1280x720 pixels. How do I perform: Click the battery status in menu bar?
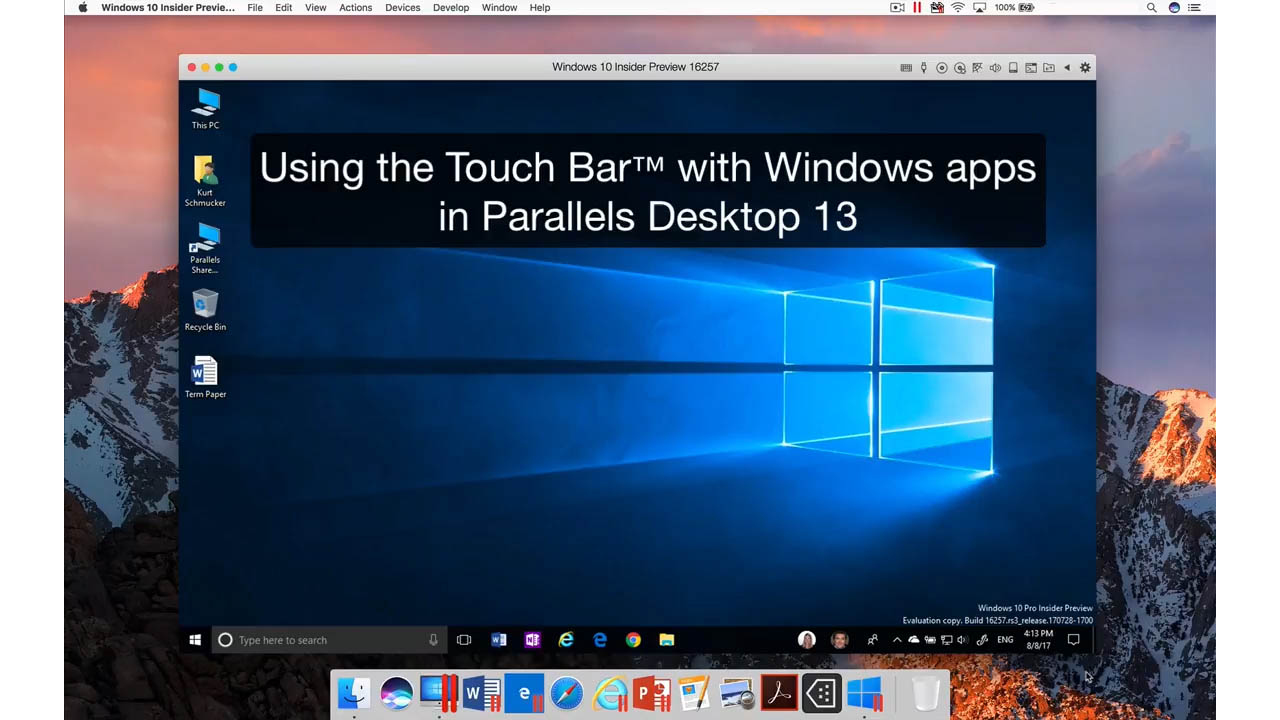coord(1015,7)
